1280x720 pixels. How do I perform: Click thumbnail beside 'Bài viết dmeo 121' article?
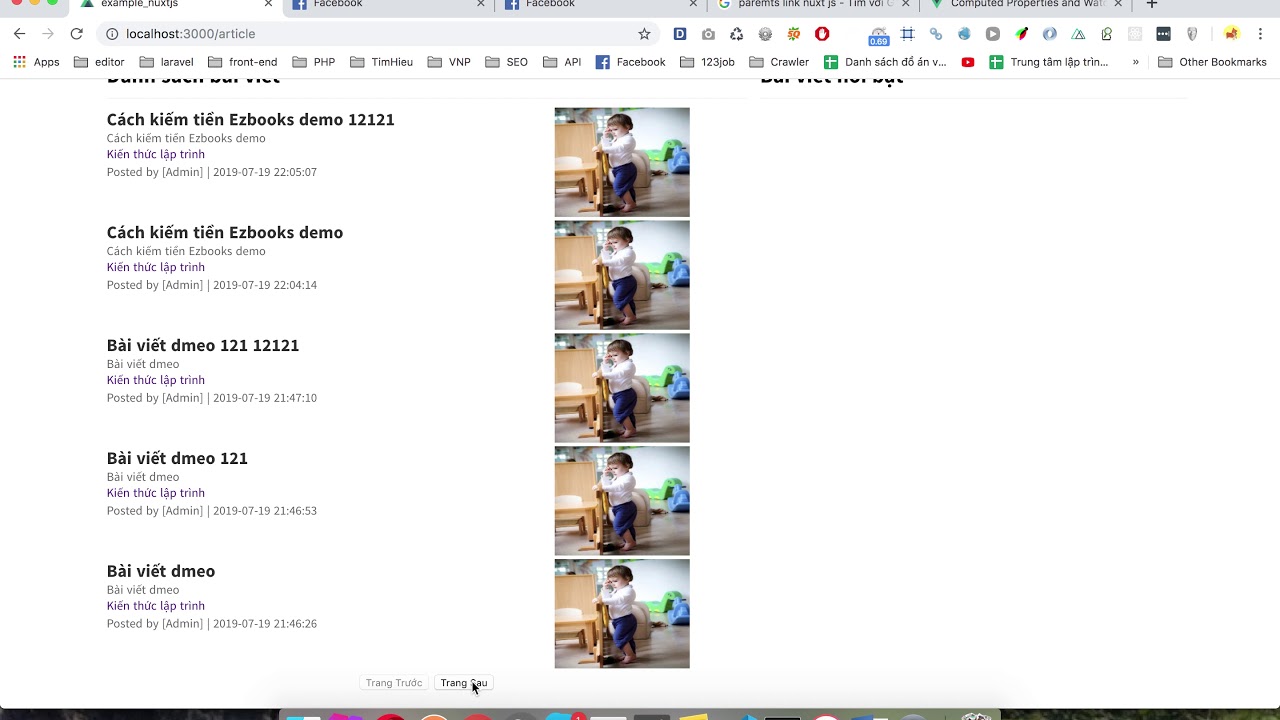click(622, 501)
